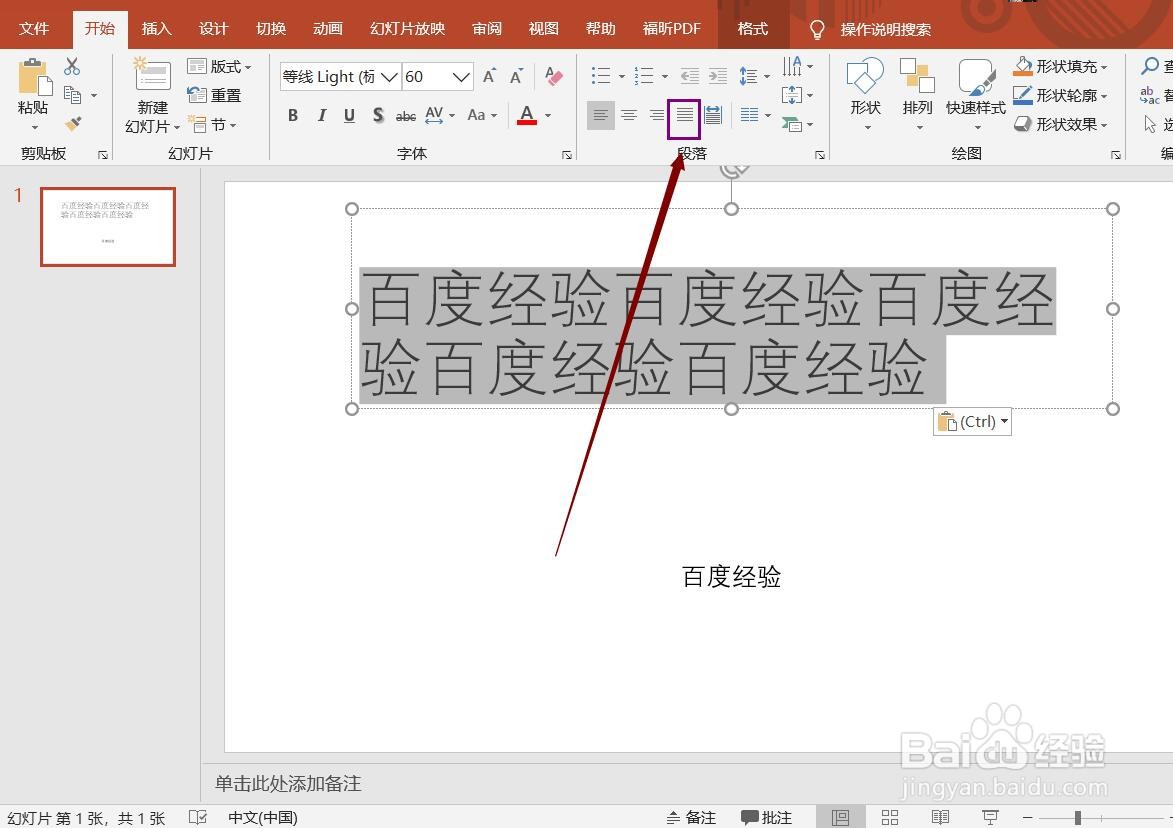Viewport: 1173px width, 828px height.
Task: Toggle justify alignment button
Action: point(684,115)
